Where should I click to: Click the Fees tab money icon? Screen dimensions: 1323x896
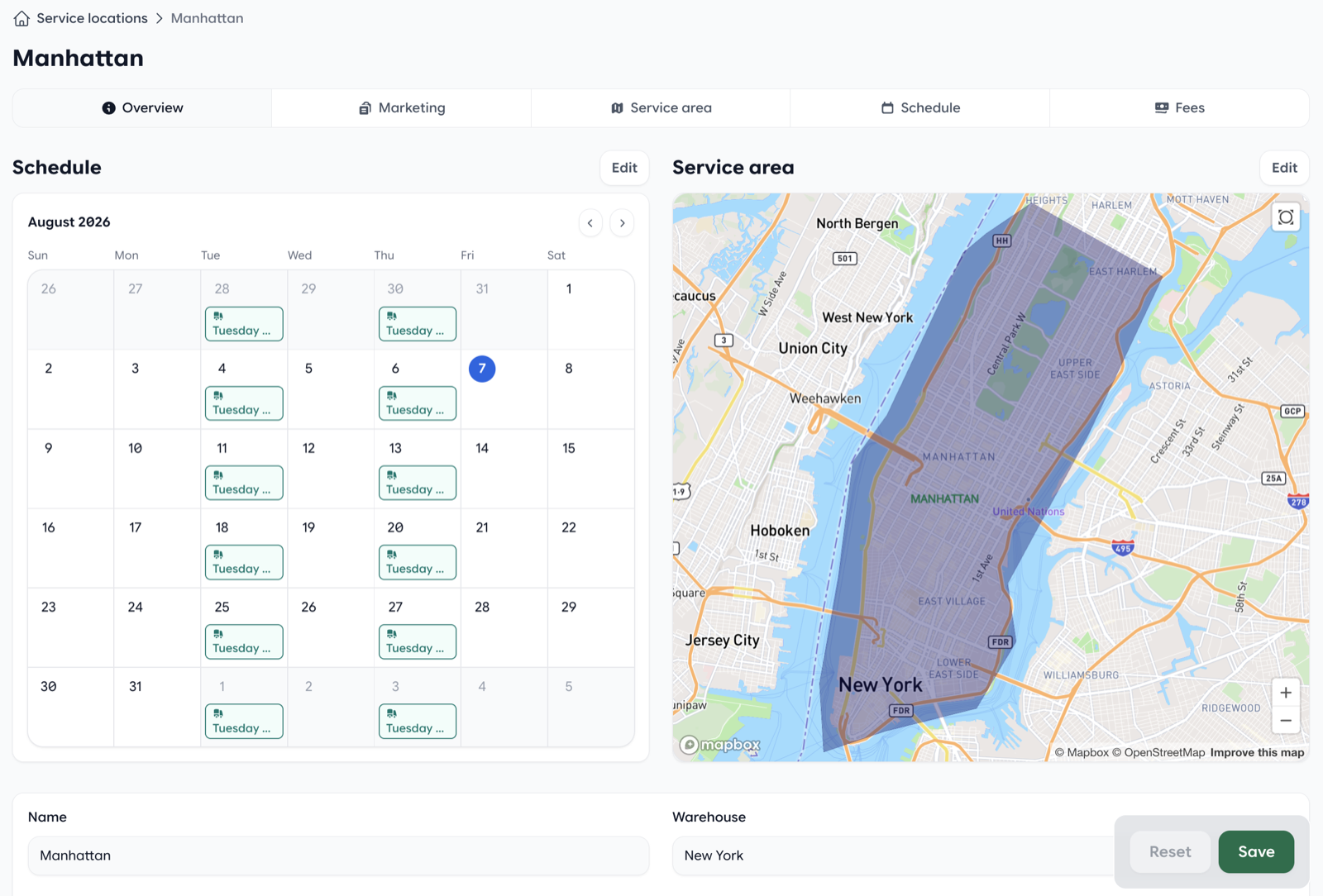(x=1162, y=108)
